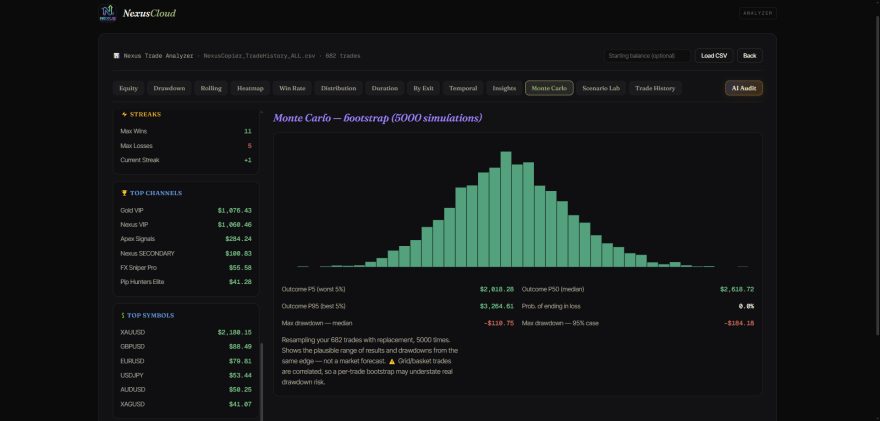The width and height of the screenshot is (880, 421).
Task: Click the USDJPY symbol row
Action: (x=186, y=376)
